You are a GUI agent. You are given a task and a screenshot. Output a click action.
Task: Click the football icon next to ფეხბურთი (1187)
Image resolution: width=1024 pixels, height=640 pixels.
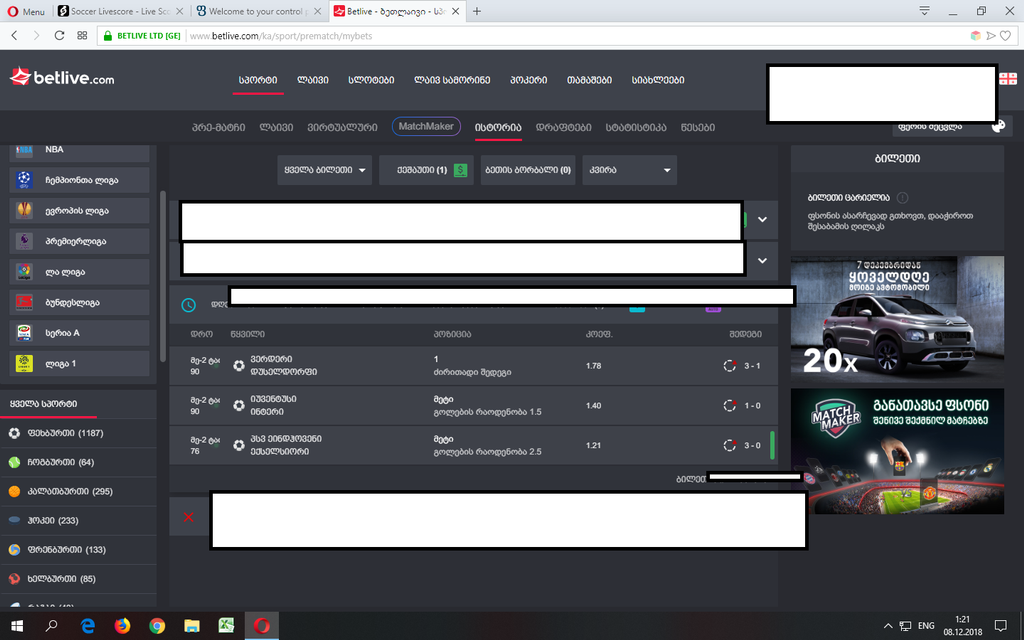(14, 433)
